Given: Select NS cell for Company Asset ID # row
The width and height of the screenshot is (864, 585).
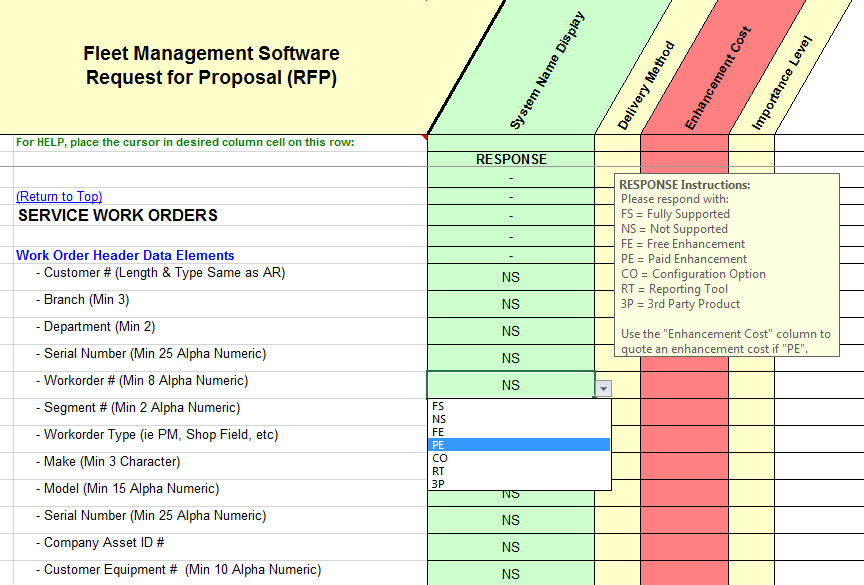Looking at the screenshot, I should [511, 547].
